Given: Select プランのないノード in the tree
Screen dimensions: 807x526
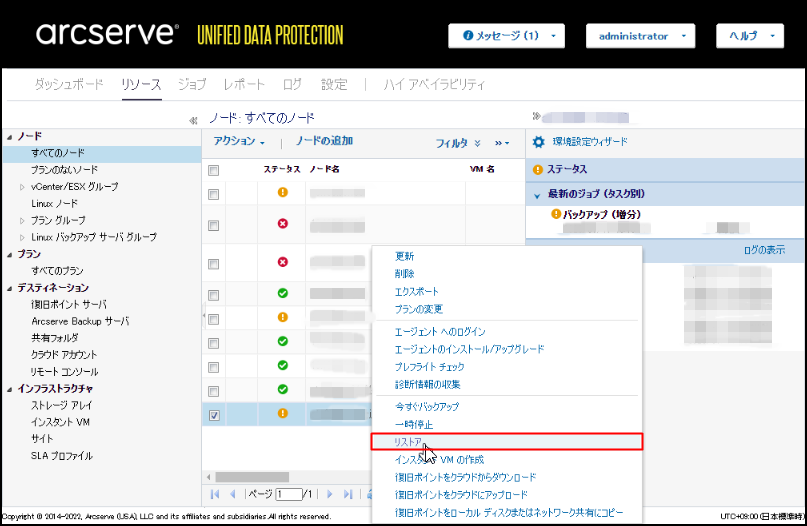Looking at the screenshot, I should tap(64, 170).
